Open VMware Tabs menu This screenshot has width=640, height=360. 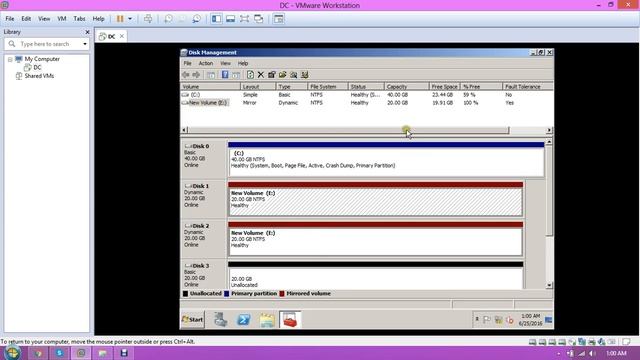(79, 19)
